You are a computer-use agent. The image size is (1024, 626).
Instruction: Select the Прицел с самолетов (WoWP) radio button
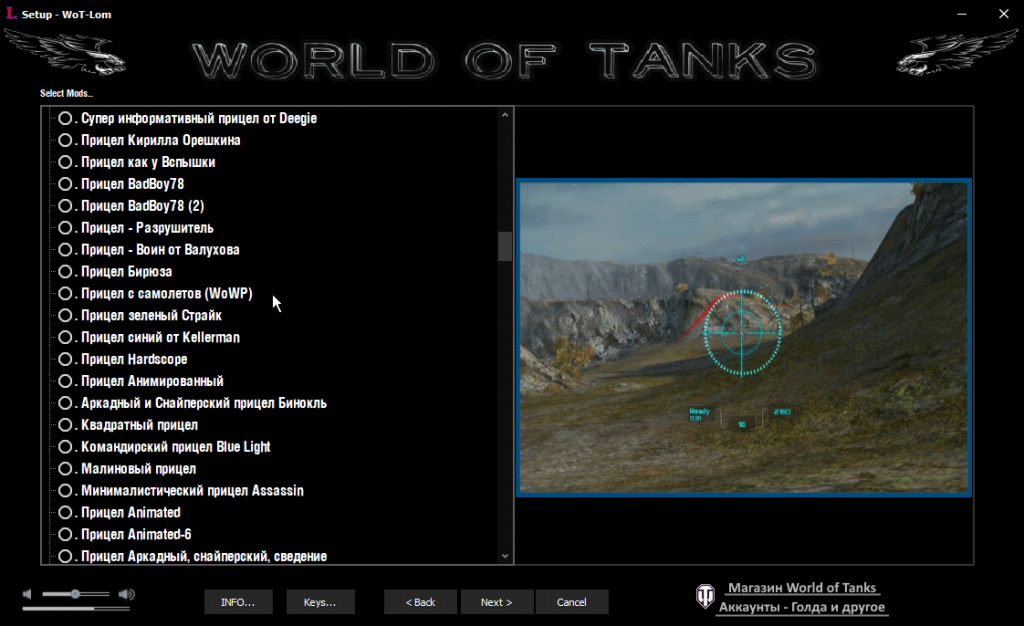tap(65, 294)
